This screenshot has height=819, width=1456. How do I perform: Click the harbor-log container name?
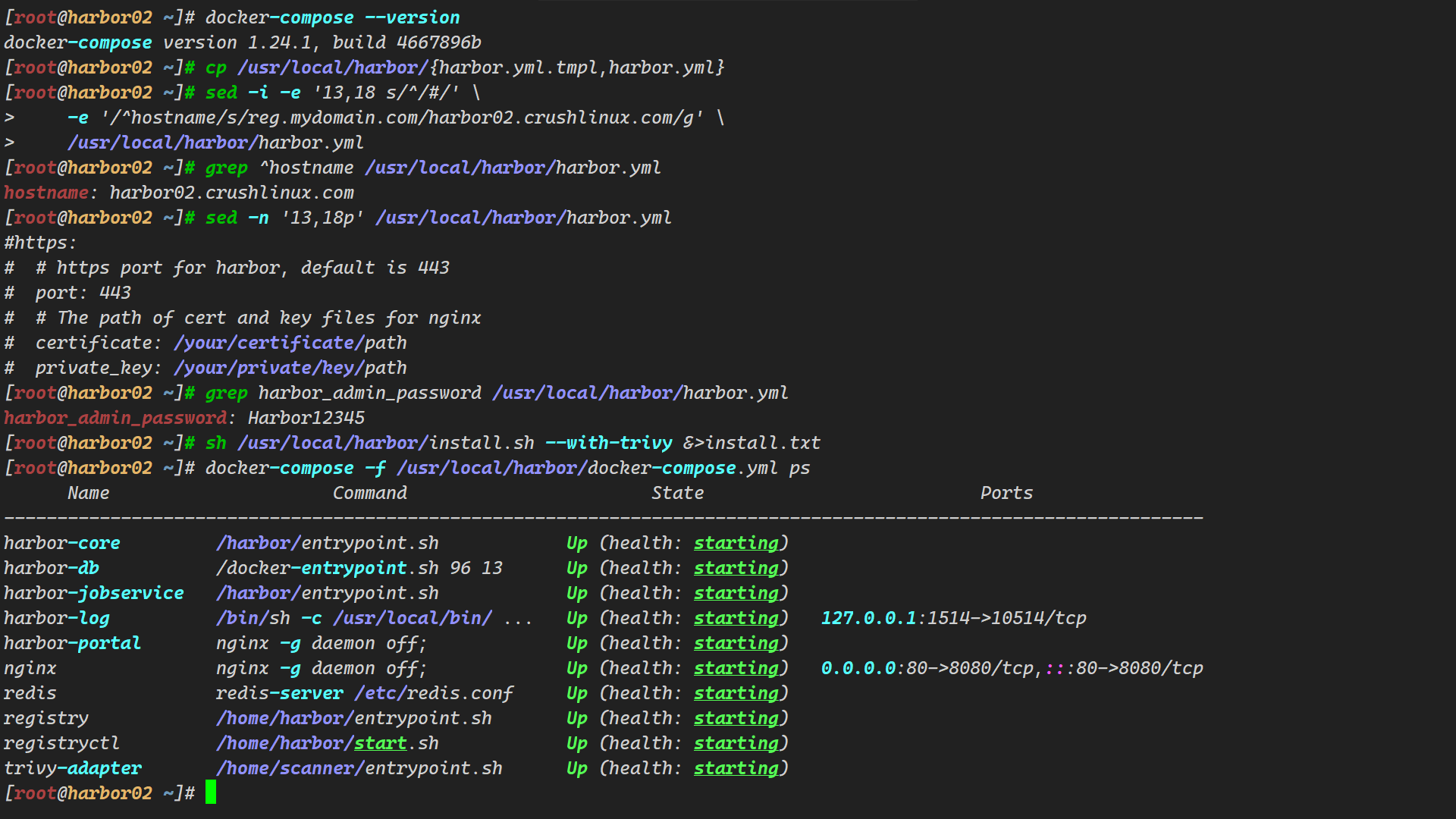click(x=57, y=618)
